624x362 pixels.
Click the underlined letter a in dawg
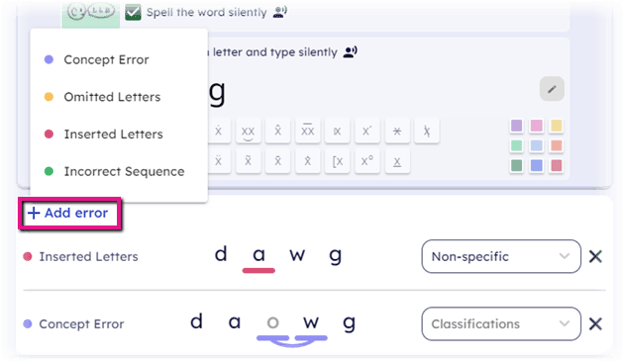259,255
